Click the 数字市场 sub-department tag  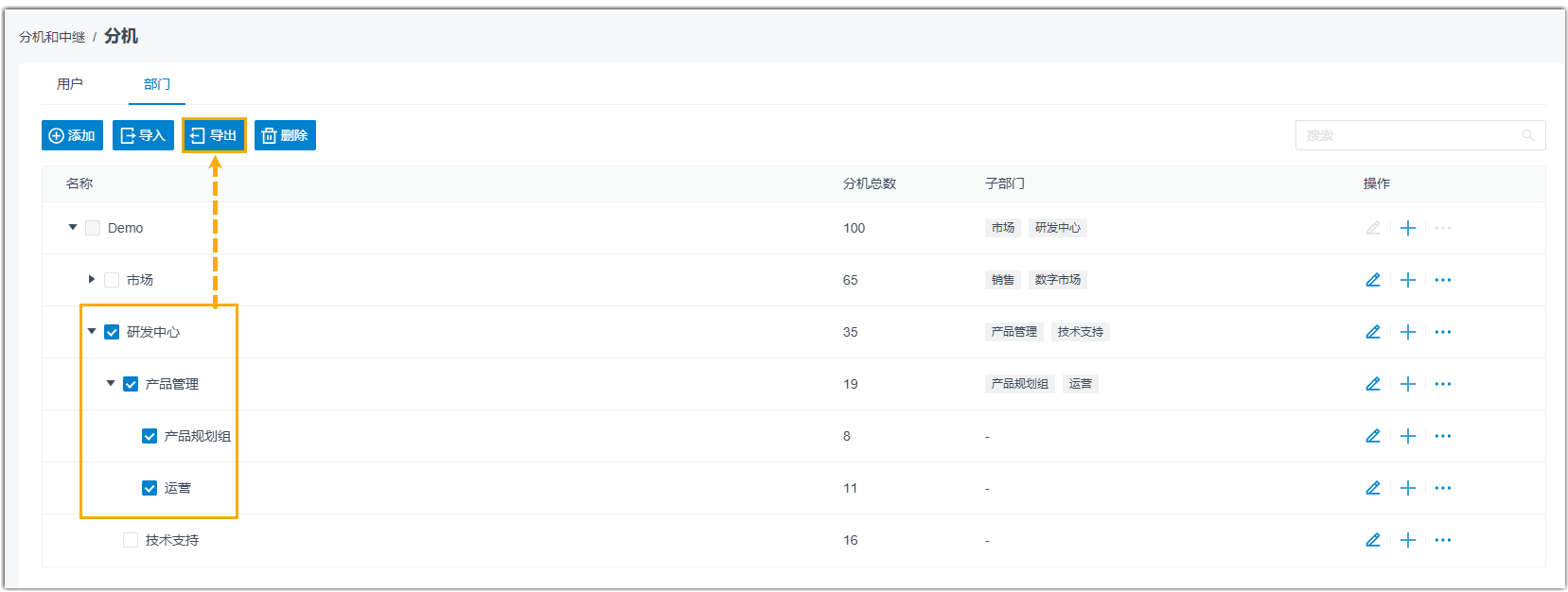pos(1058,280)
